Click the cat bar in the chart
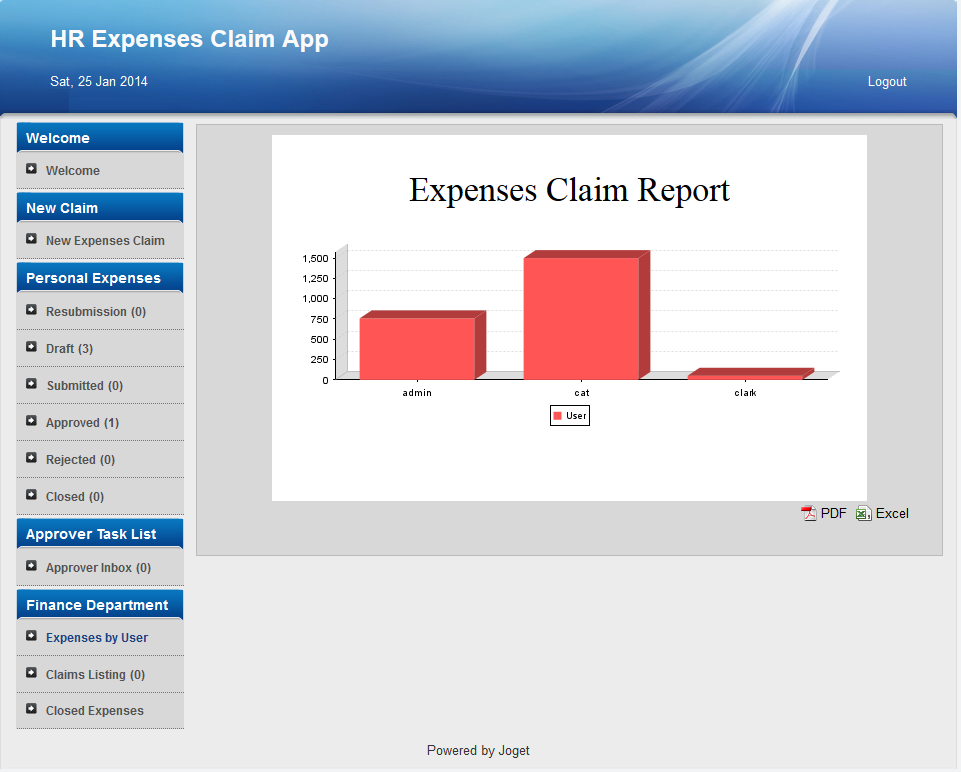 (581, 318)
